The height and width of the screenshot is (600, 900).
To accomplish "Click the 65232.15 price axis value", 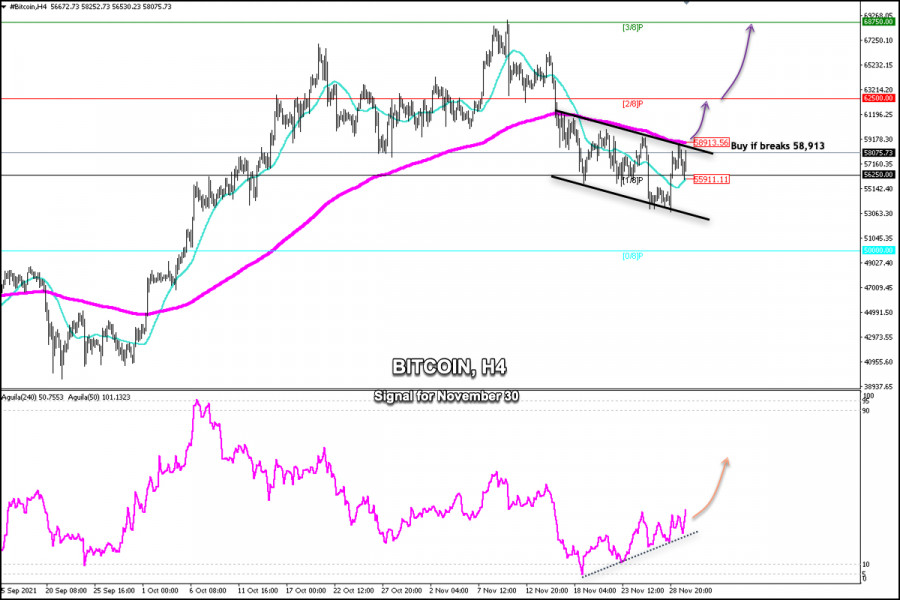I will point(878,65).
